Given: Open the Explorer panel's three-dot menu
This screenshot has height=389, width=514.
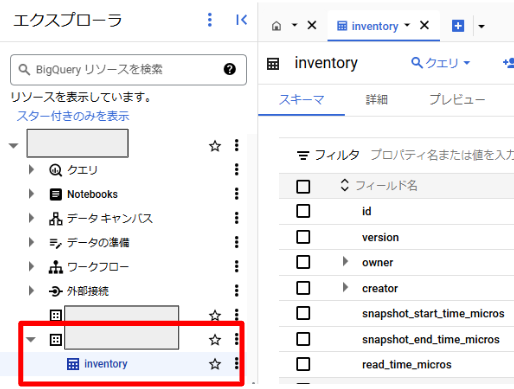Looking at the screenshot, I should tap(210, 20).
